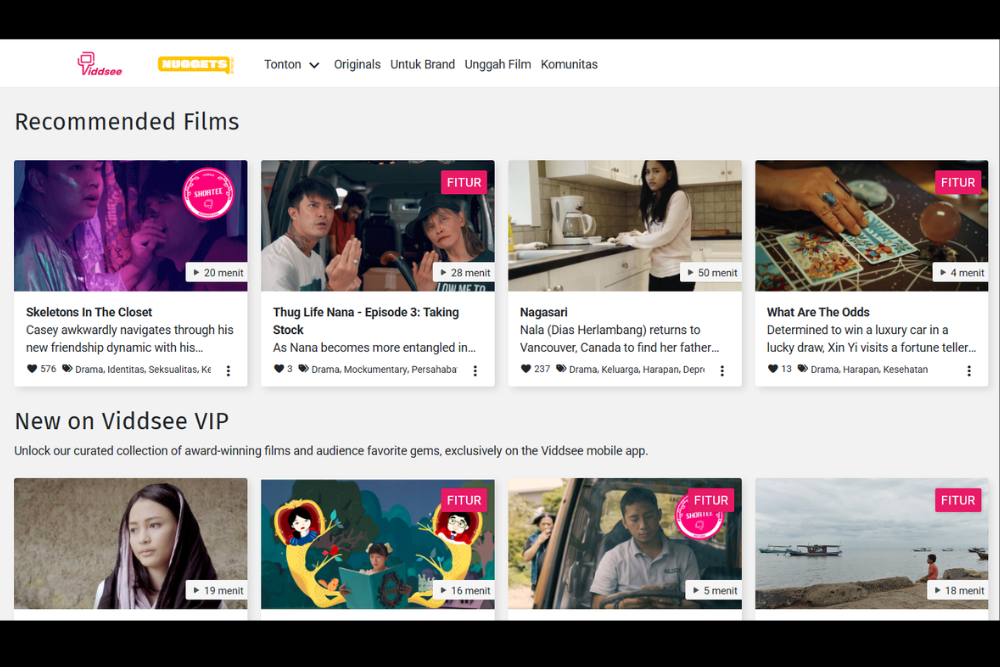Open the Viddsee home logo

[x=99, y=64]
